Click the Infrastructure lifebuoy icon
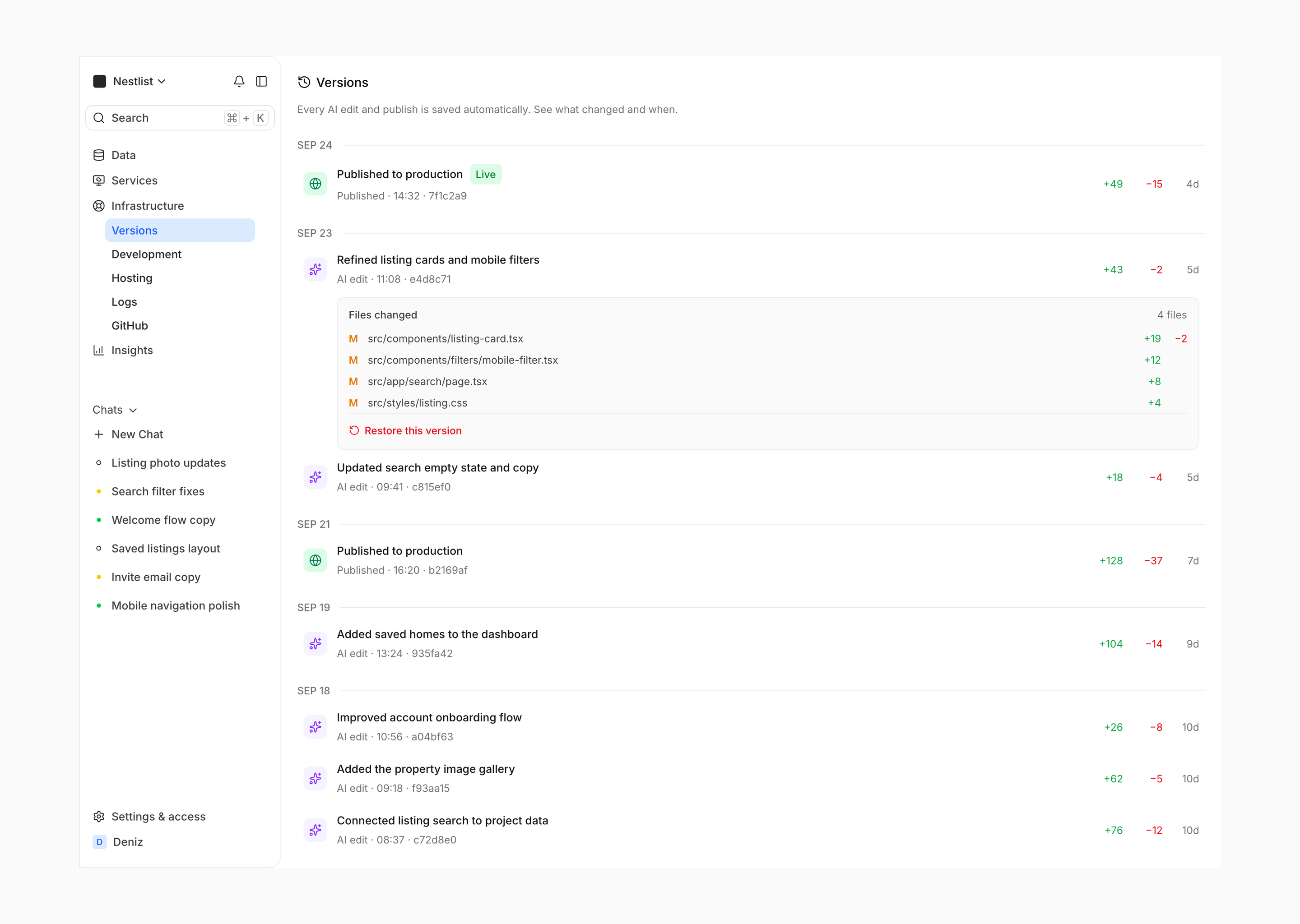The width and height of the screenshot is (1300, 924). (x=98, y=206)
